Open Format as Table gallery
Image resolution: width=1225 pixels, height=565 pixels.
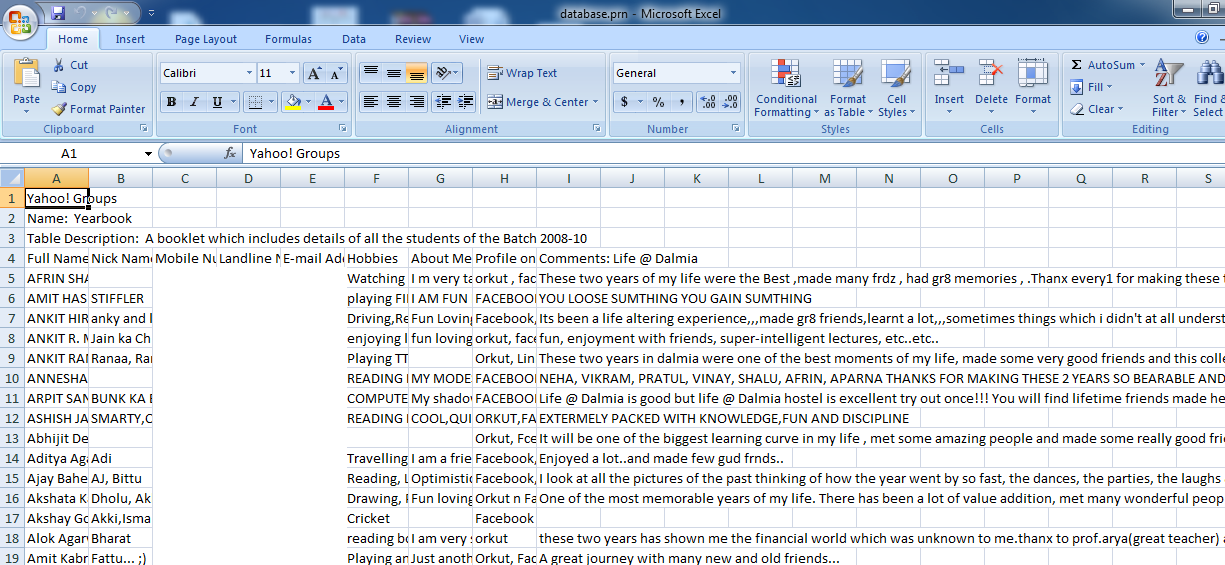pos(847,88)
